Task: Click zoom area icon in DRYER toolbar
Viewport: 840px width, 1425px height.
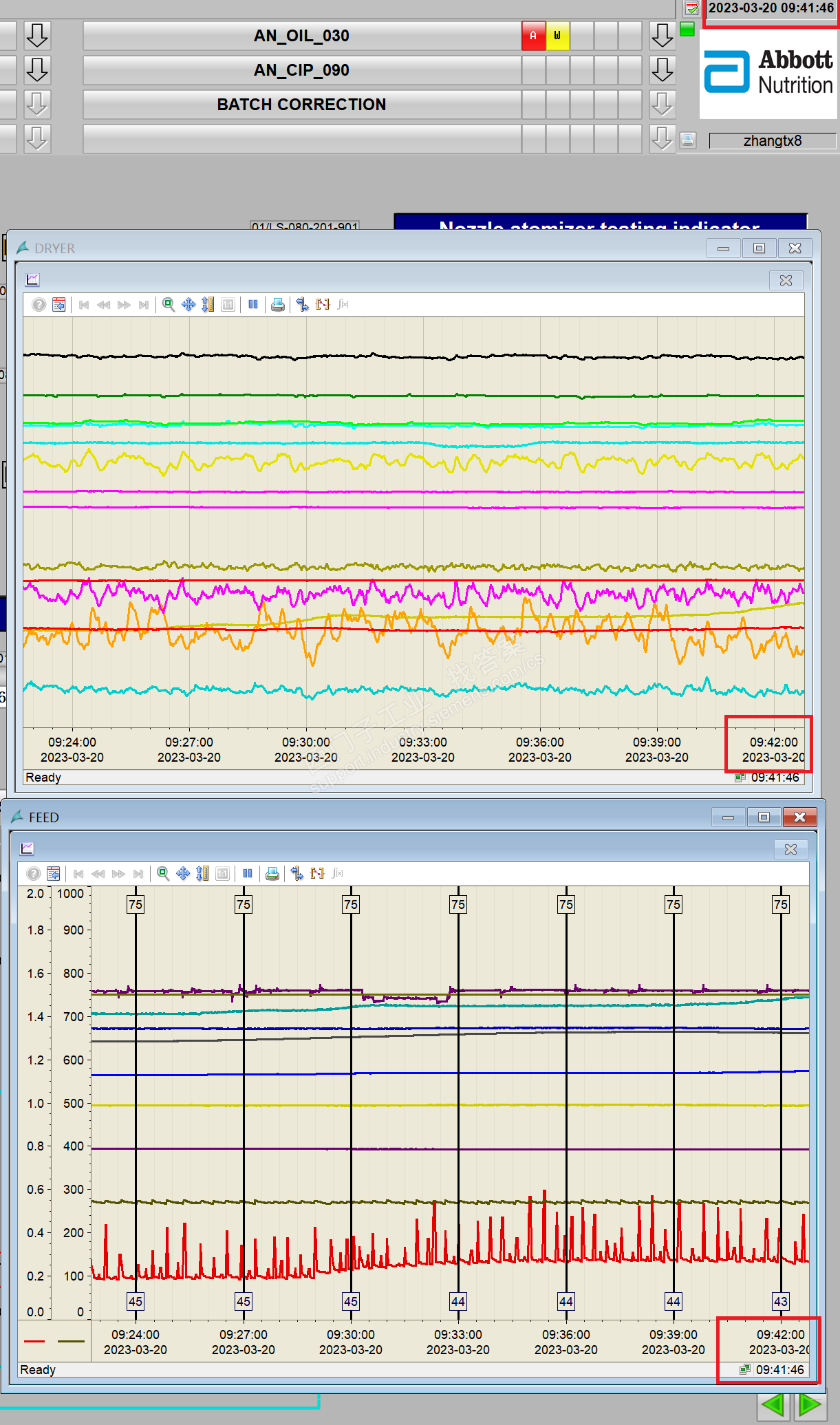Action: 168,304
